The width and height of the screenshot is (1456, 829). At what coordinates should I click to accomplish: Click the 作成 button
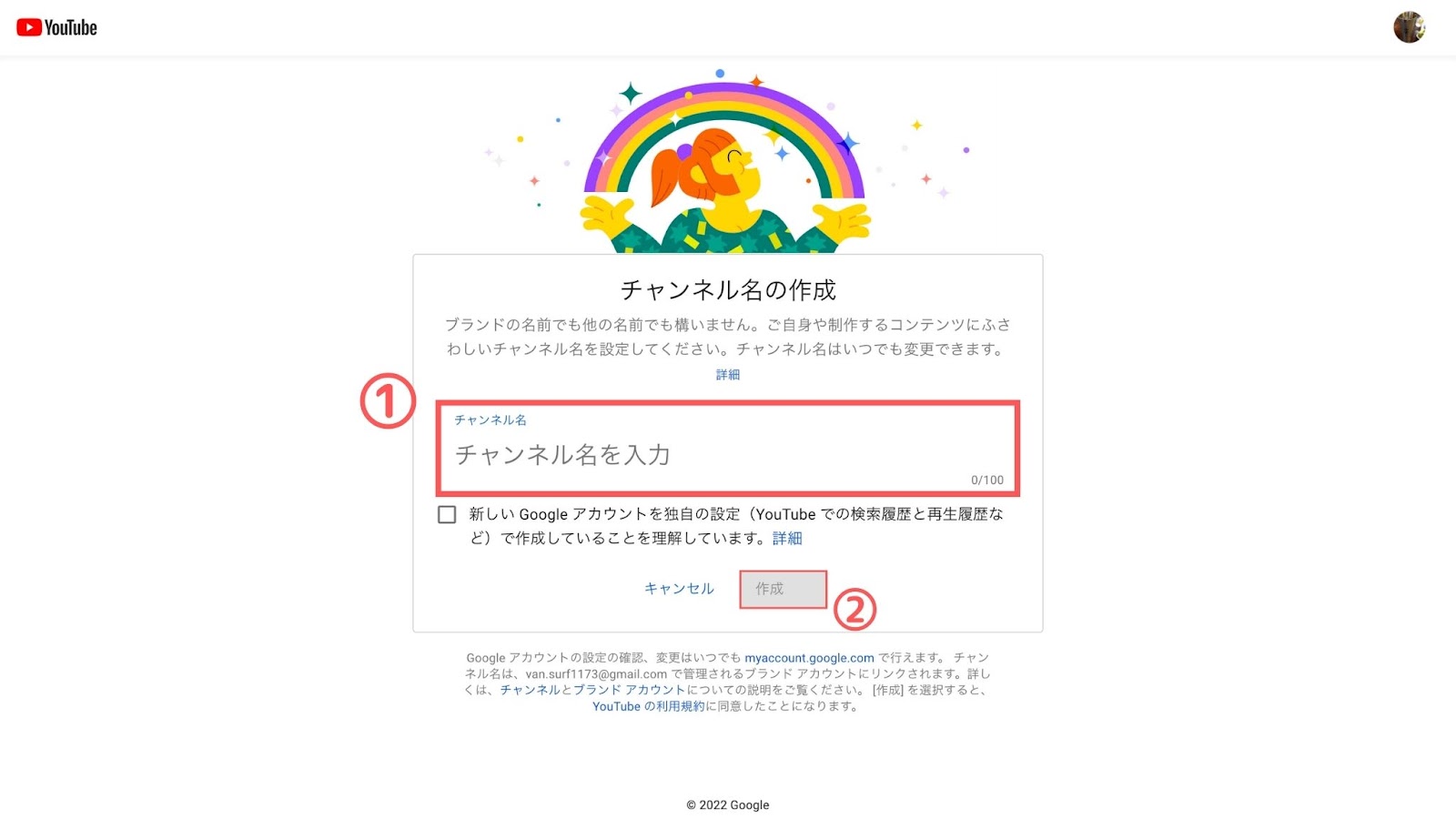pyautogui.click(x=783, y=589)
